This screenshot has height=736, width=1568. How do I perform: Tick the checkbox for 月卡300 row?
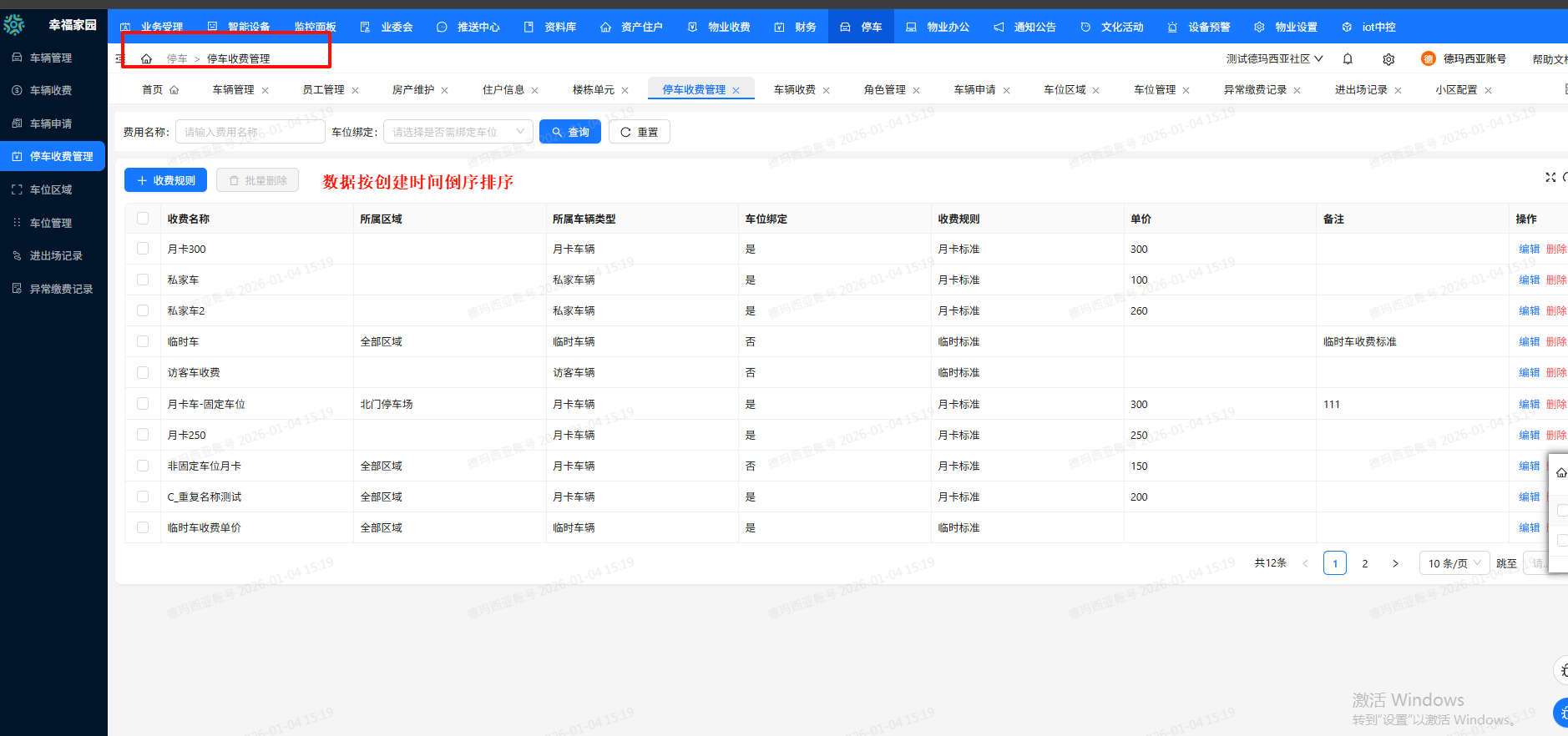[143, 249]
